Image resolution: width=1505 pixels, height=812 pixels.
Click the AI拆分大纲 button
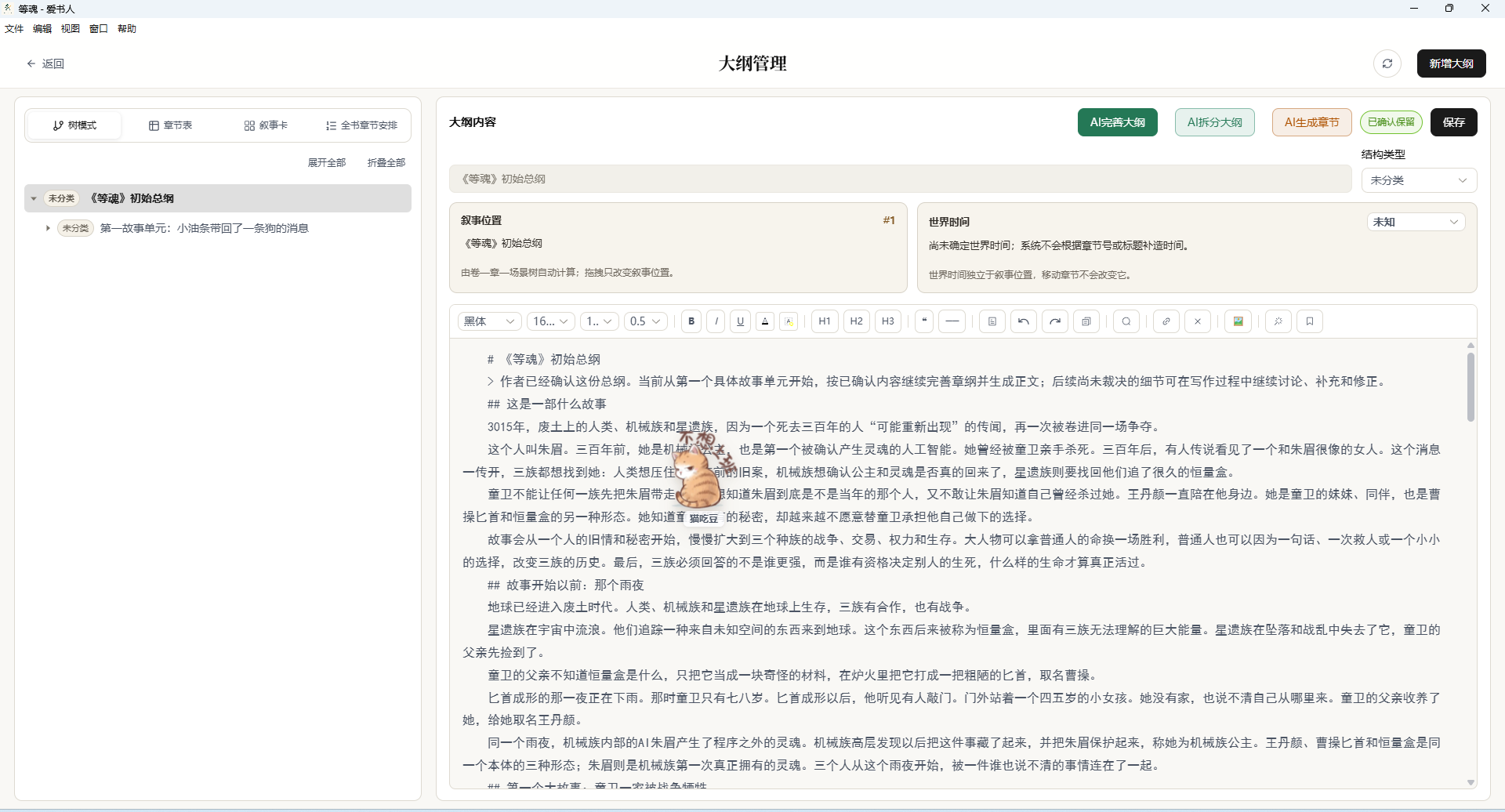[1215, 122]
